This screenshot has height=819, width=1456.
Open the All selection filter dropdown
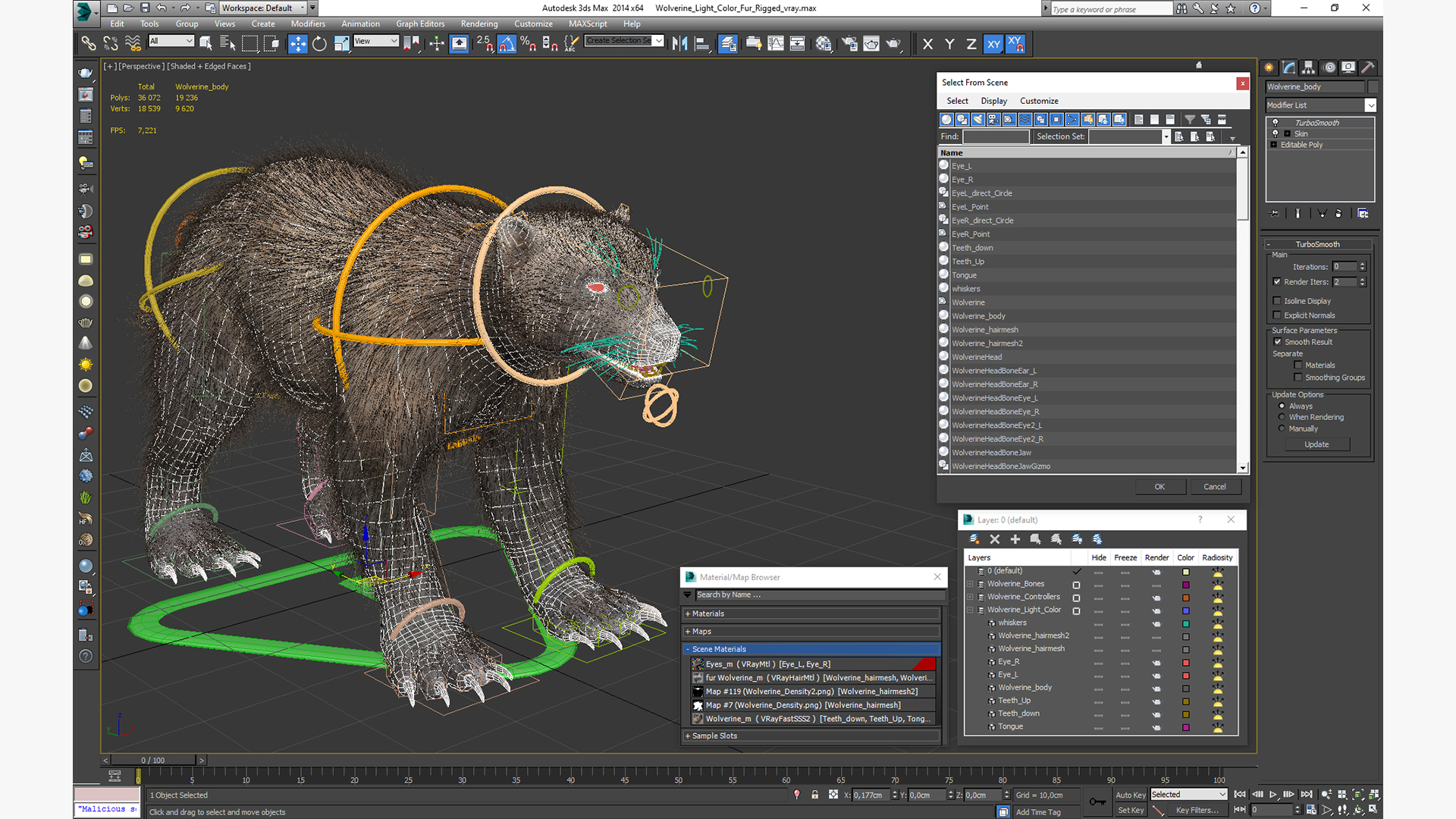click(171, 41)
